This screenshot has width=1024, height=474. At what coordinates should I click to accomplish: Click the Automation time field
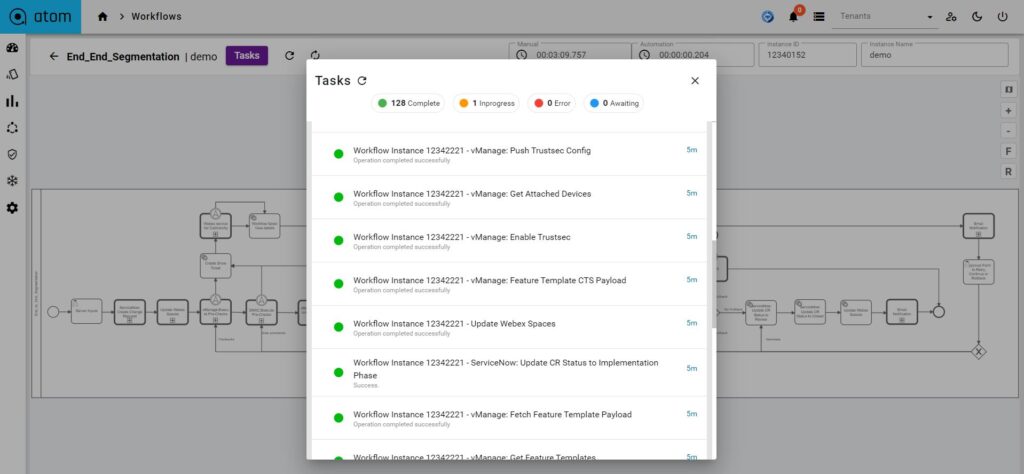(692, 55)
